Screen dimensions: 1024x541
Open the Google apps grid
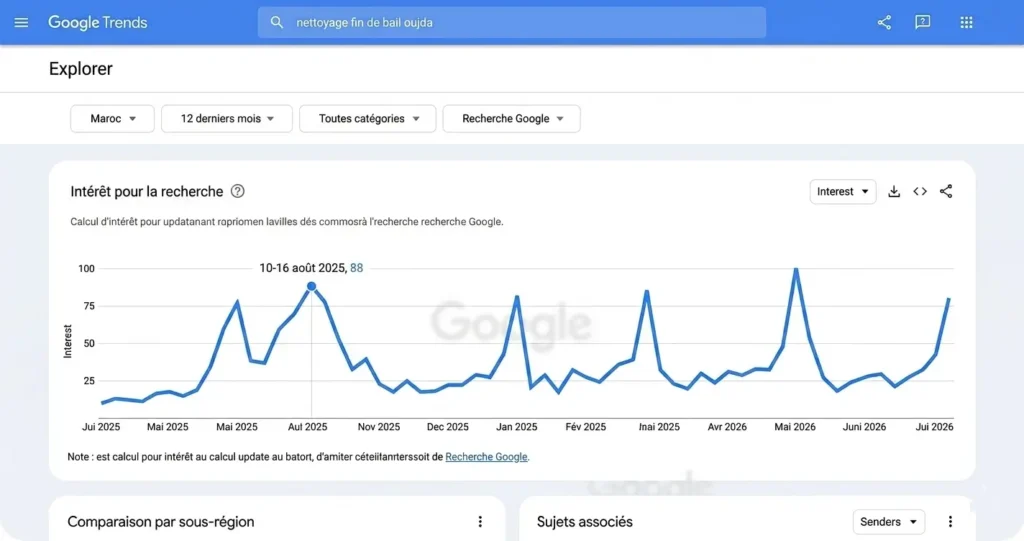coord(966,23)
